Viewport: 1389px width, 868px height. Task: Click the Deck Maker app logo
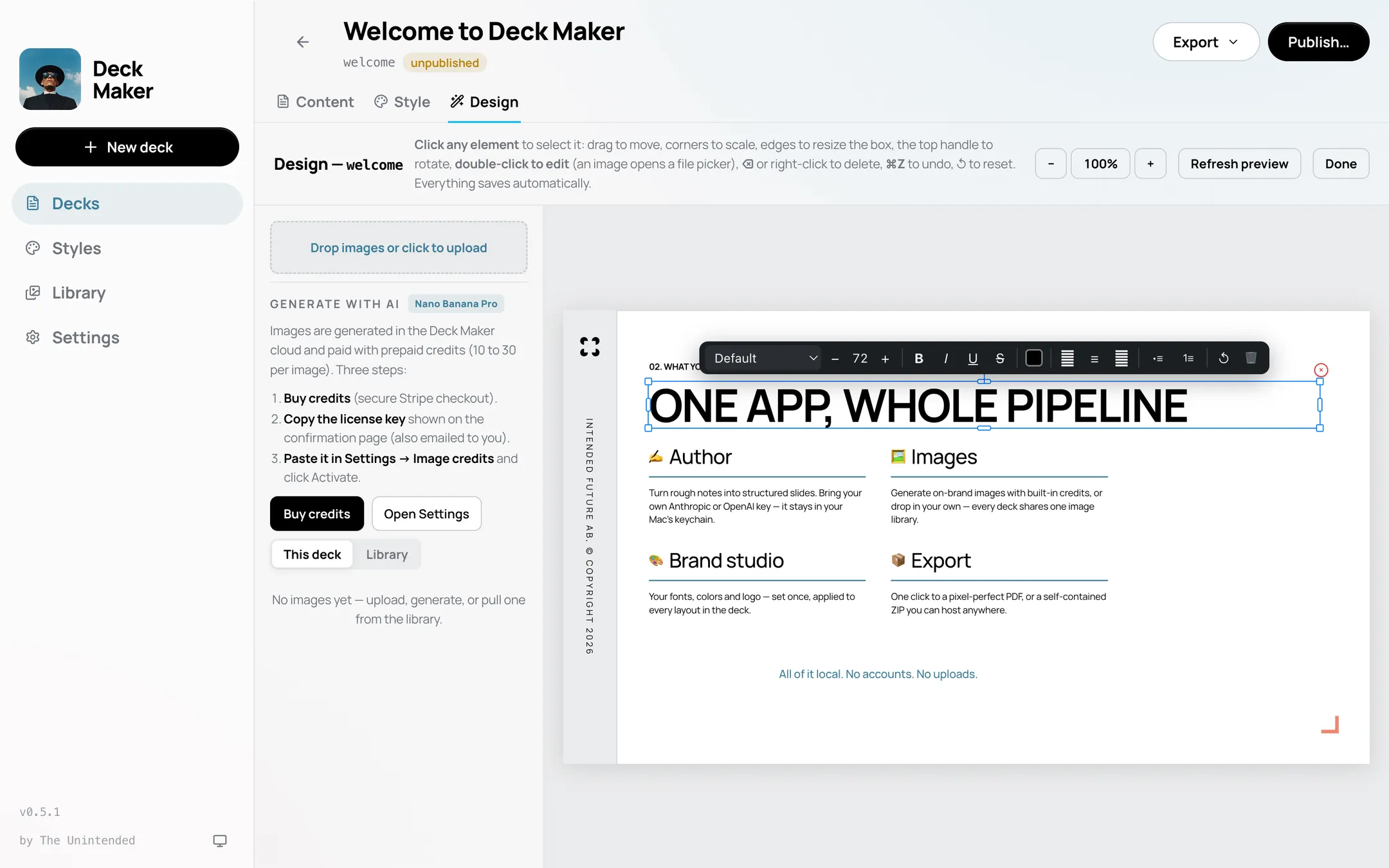coord(50,79)
